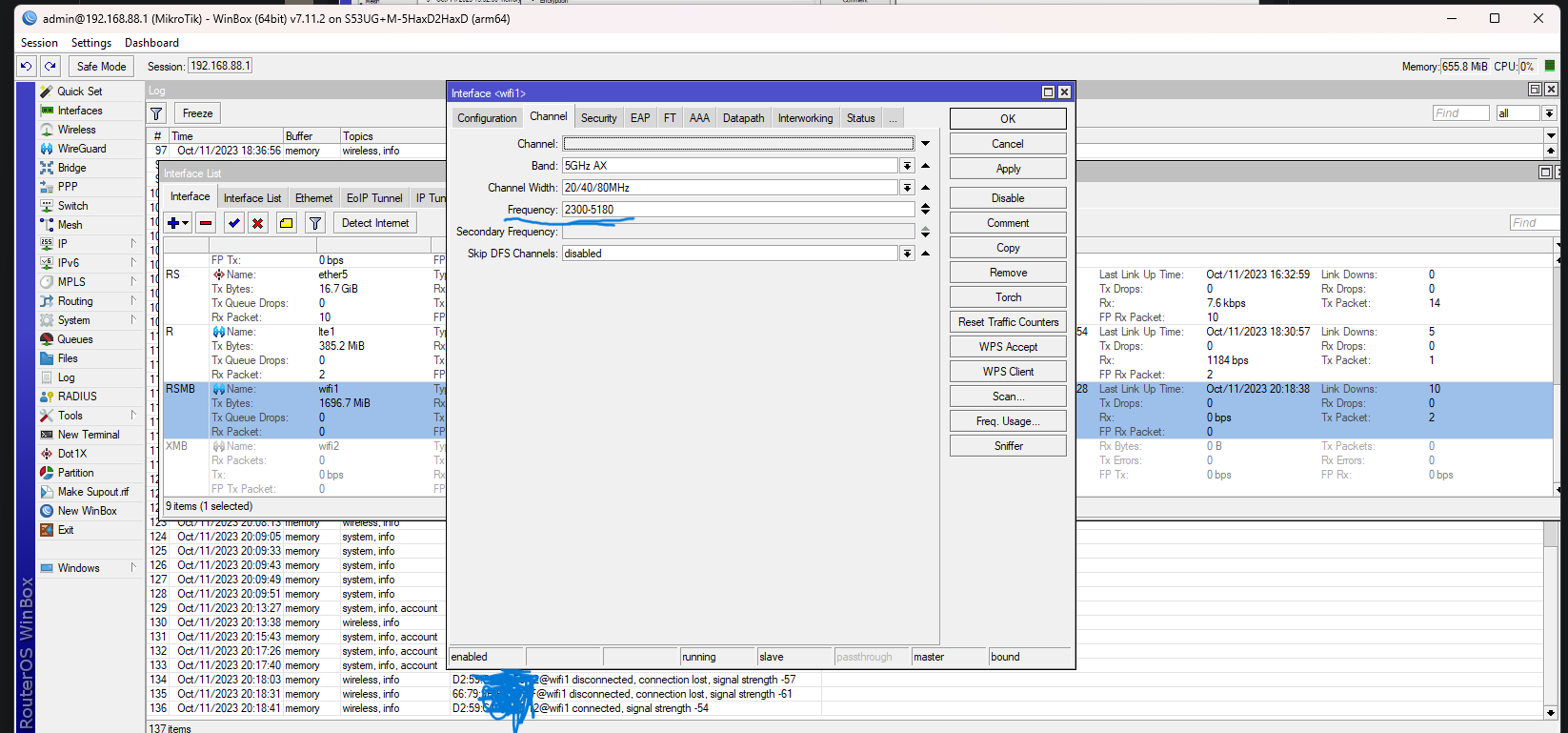
Task: Click into the Frequency input field
Action: point(738,210)
